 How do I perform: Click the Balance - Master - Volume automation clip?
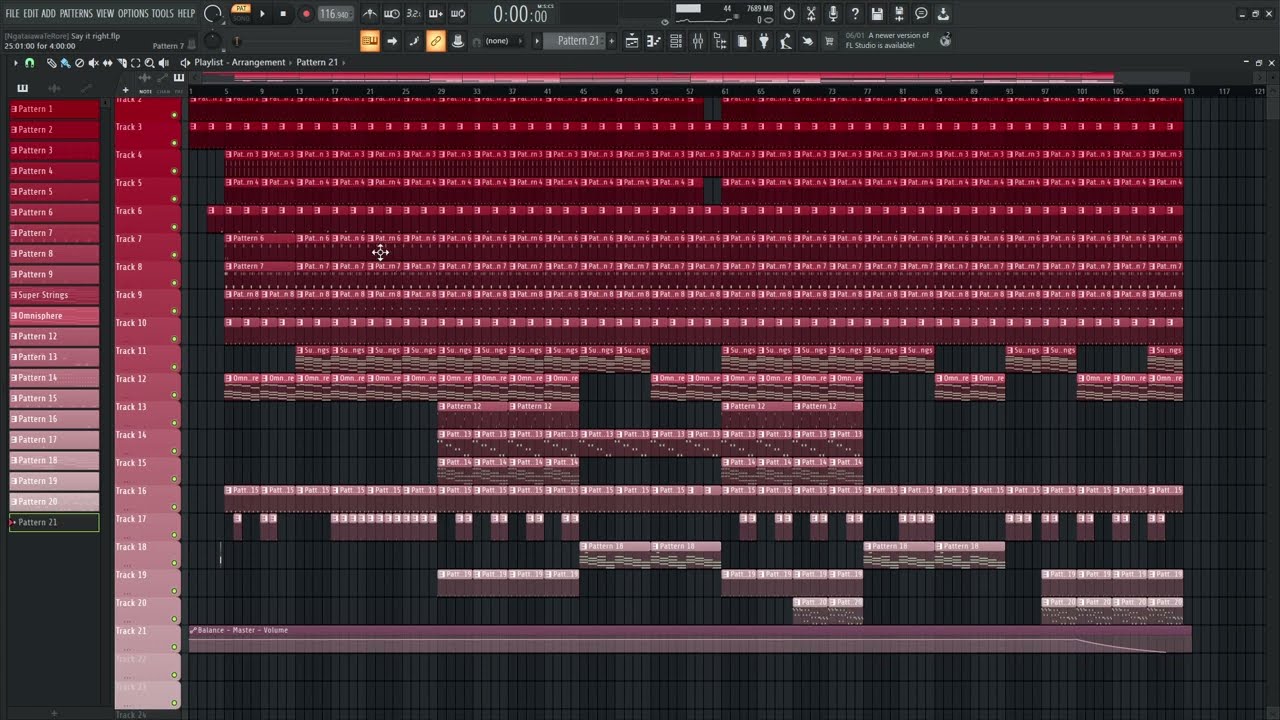click(x=690, y=639)
